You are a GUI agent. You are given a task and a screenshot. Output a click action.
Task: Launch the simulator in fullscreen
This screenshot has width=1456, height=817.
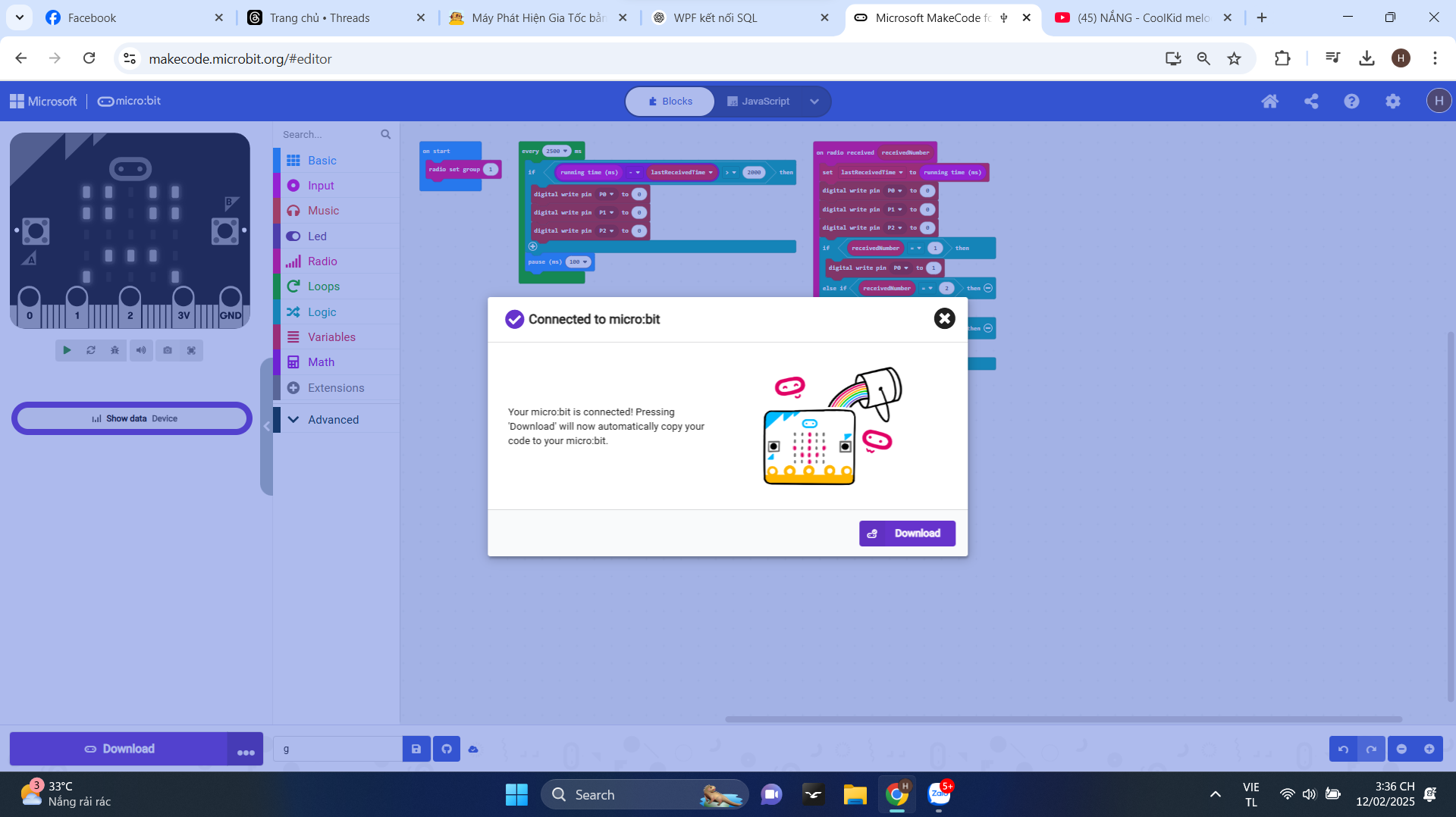[x=192, y=350]
